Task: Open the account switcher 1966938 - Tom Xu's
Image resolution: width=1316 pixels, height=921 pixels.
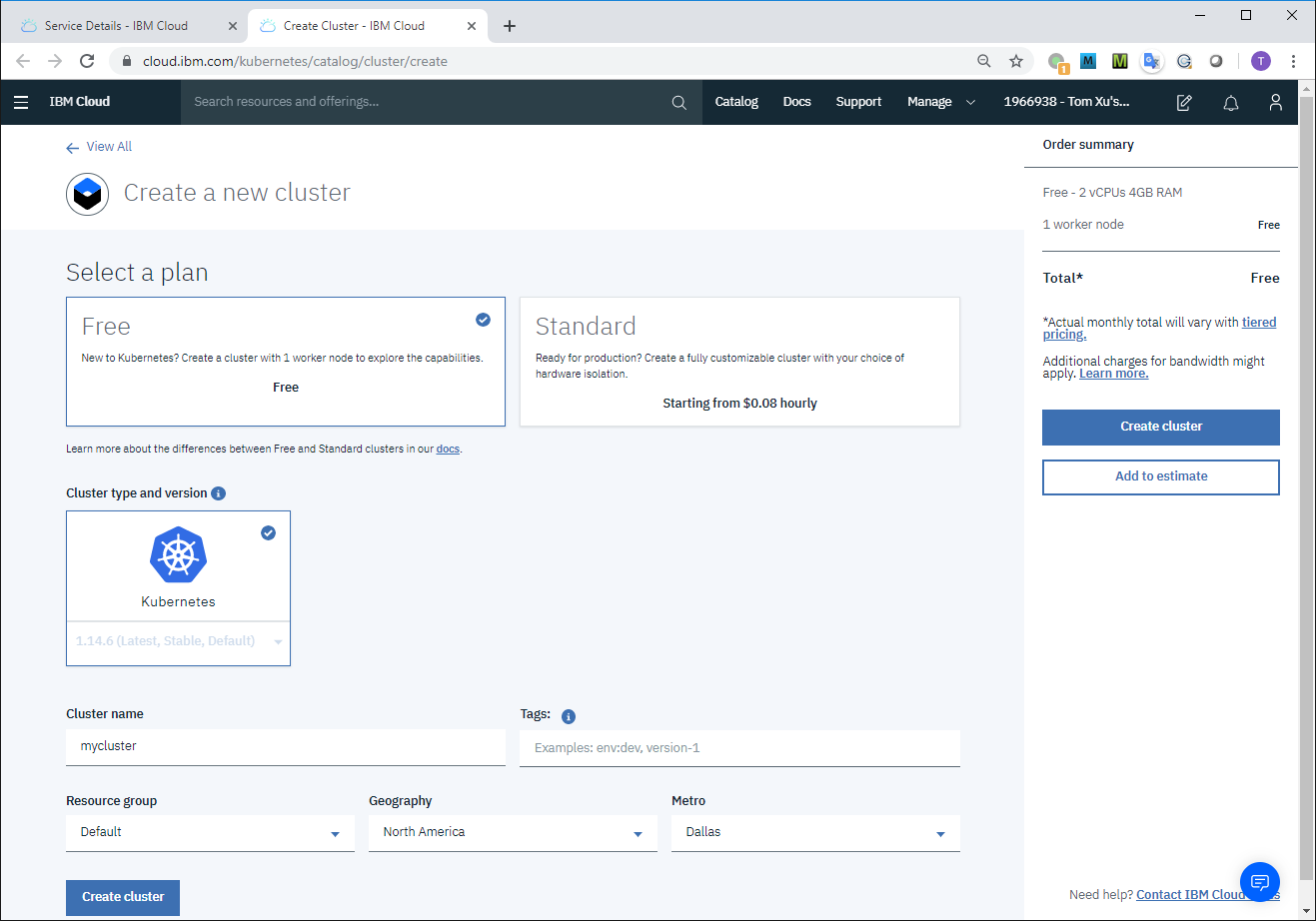Action: point(1066,102)
